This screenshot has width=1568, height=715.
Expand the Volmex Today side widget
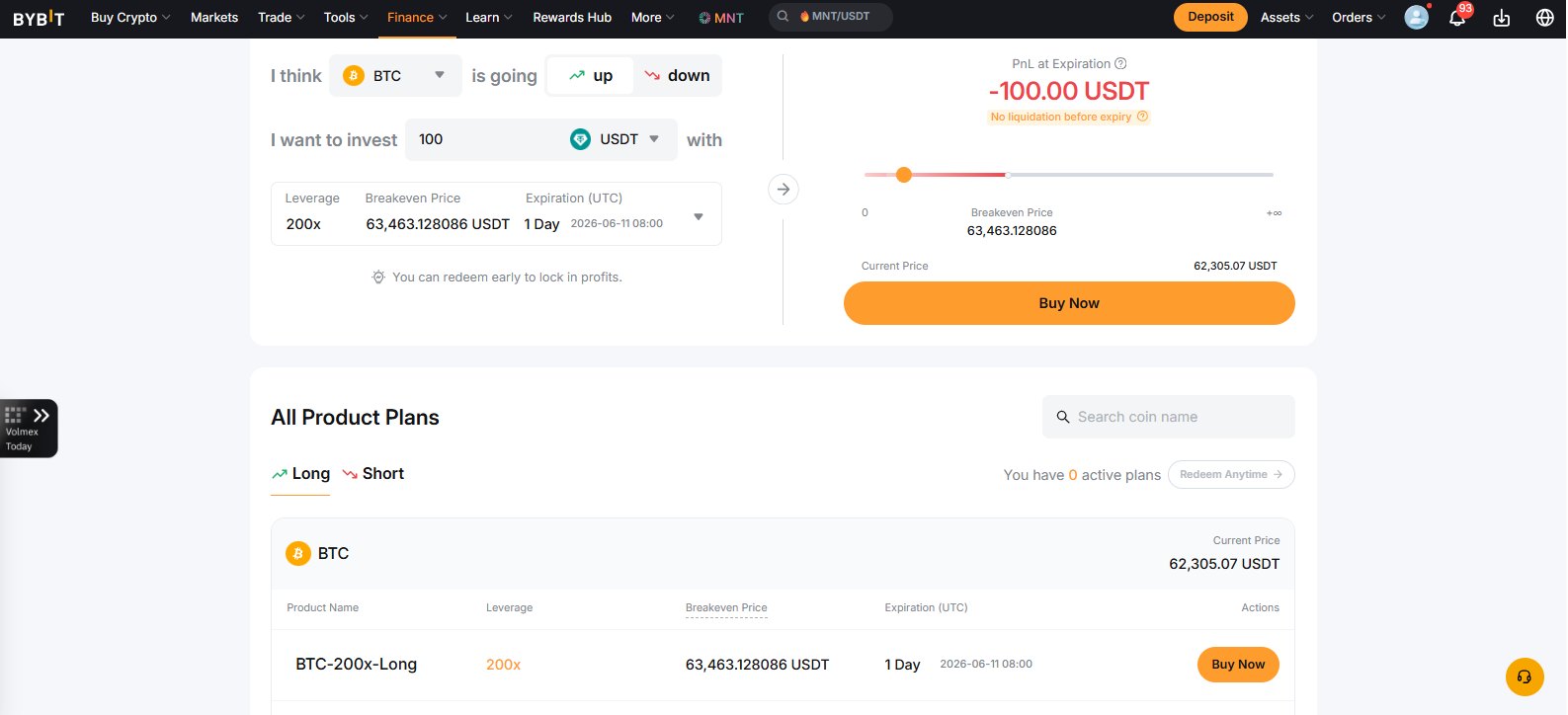point(29,428)
